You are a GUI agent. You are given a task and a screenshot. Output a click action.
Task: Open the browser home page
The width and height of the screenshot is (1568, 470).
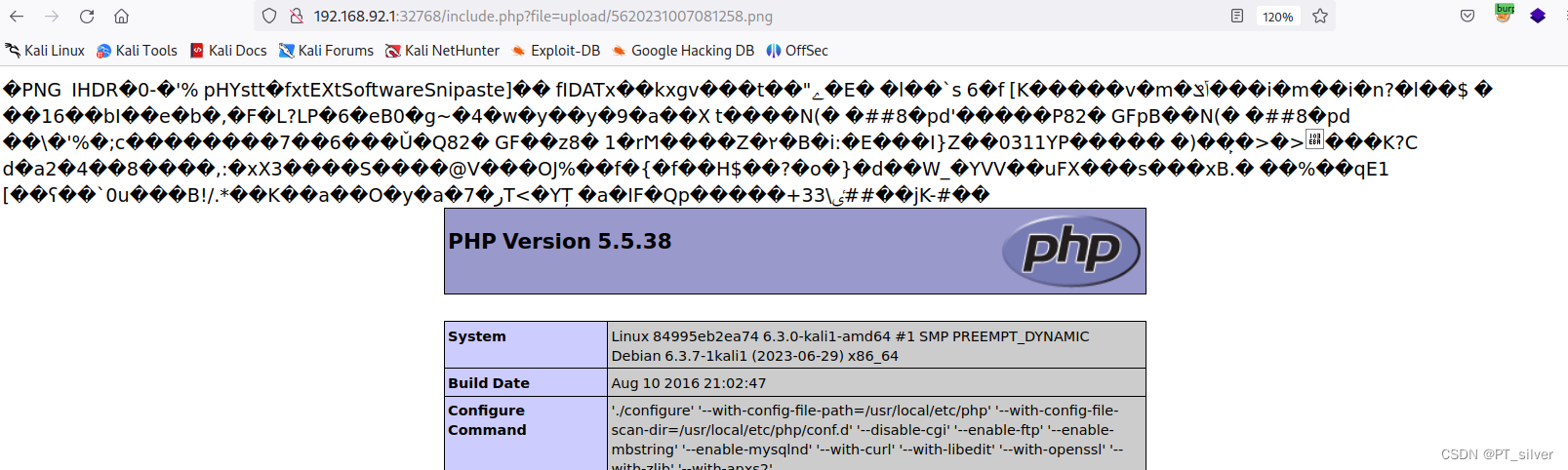(x=121, y=17)
